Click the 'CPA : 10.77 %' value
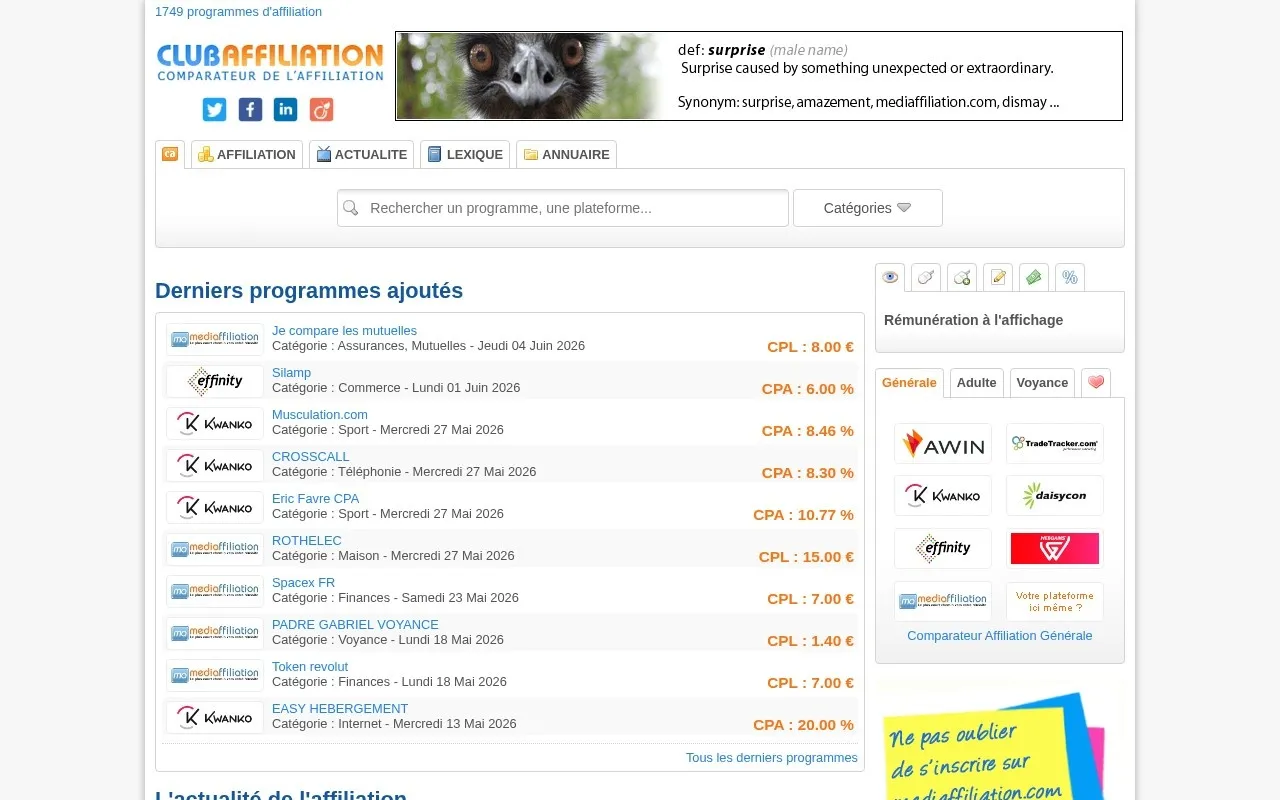The image size is (1280, 800). (803, 515)
